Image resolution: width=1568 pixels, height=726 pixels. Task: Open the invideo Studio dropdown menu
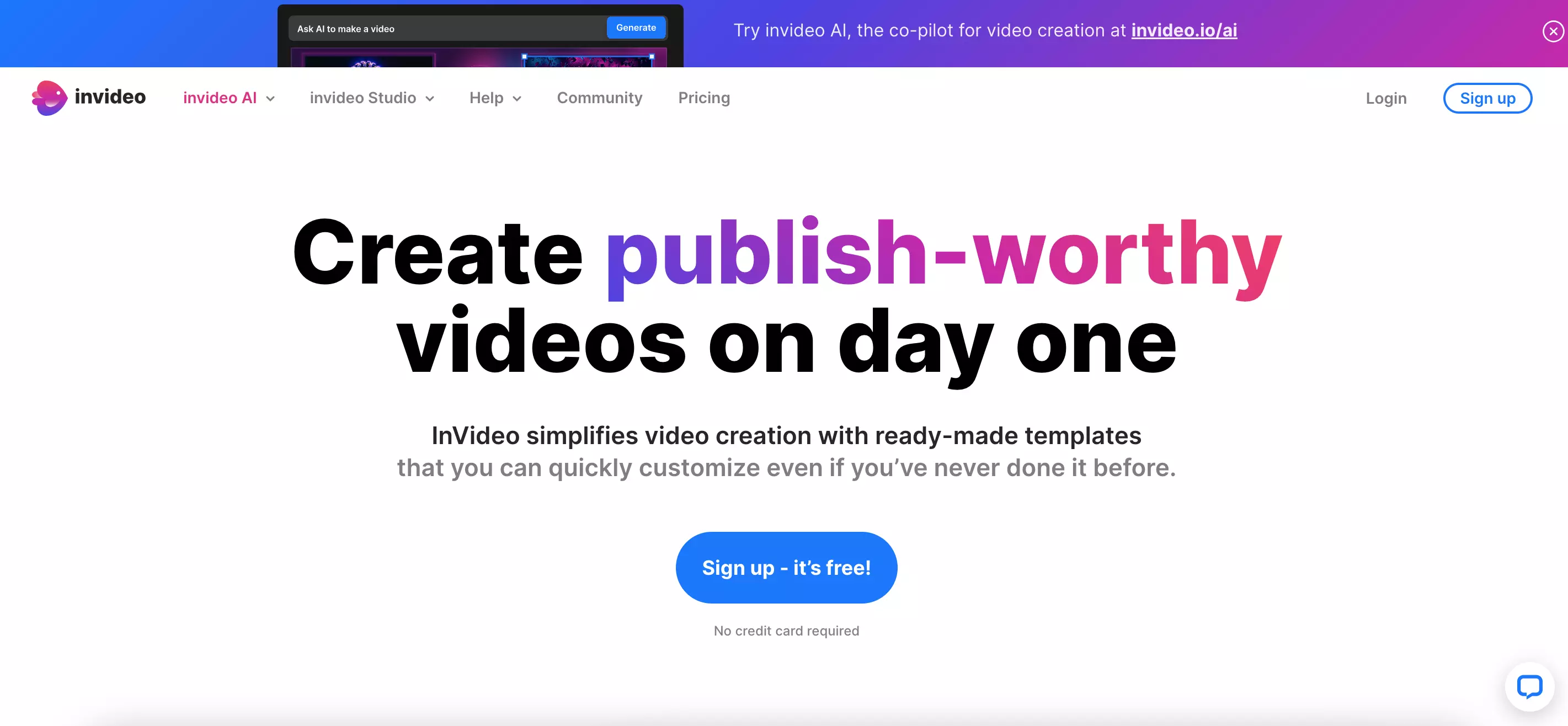pos(371,97)
